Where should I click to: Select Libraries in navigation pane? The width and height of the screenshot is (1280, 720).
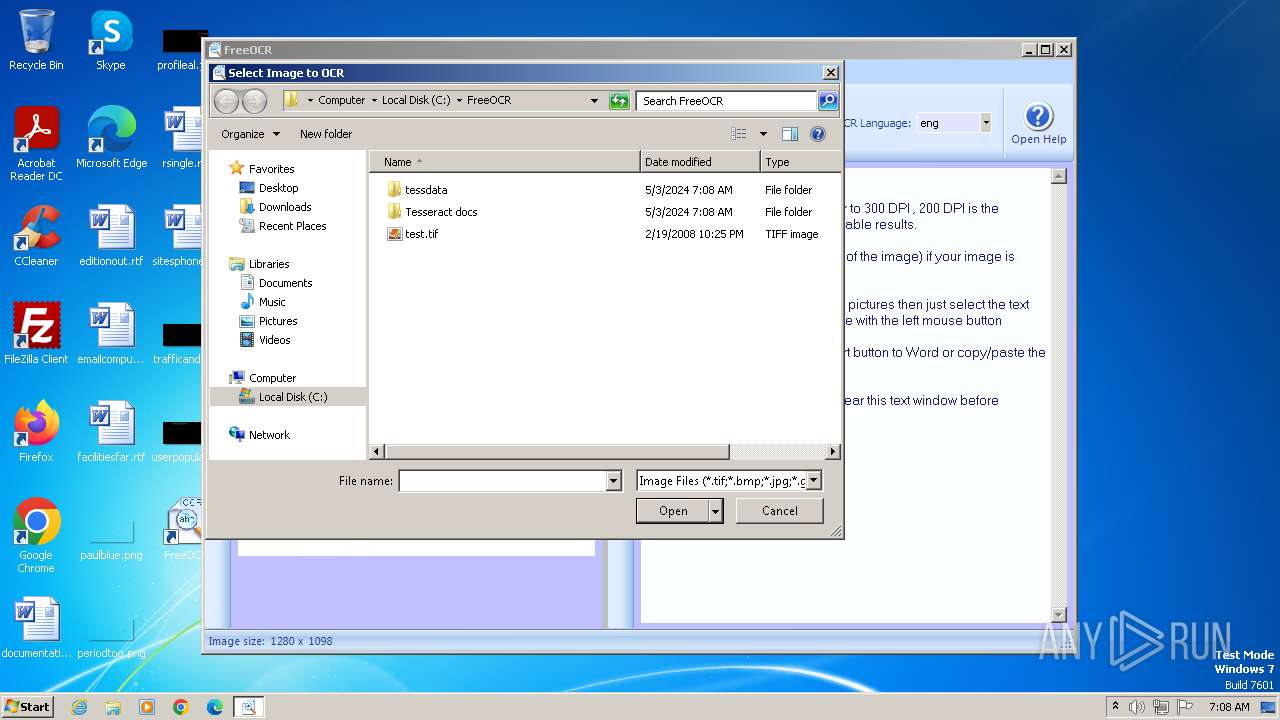coord(269,264)
